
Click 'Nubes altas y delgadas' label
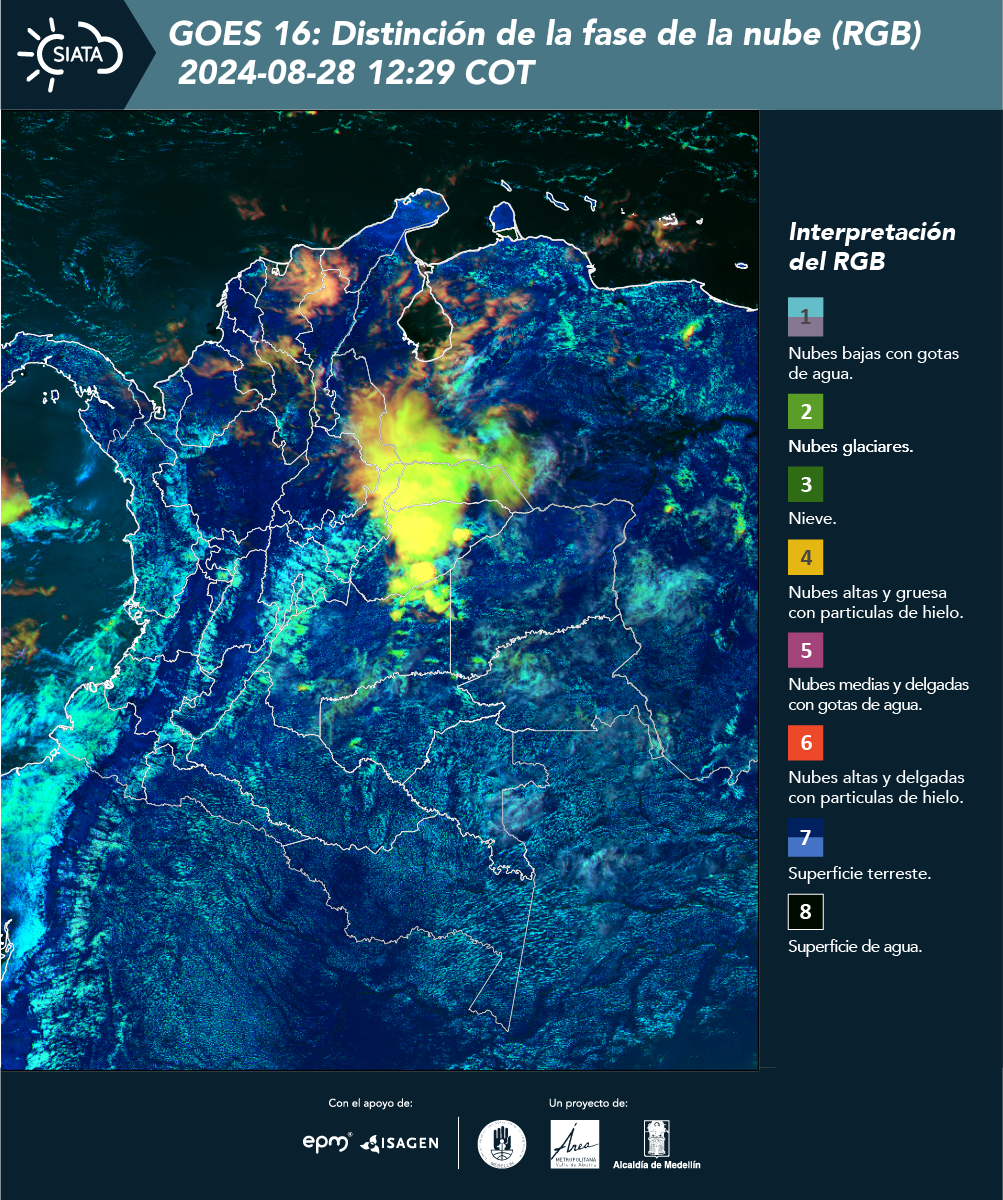[x=876, y=788]
